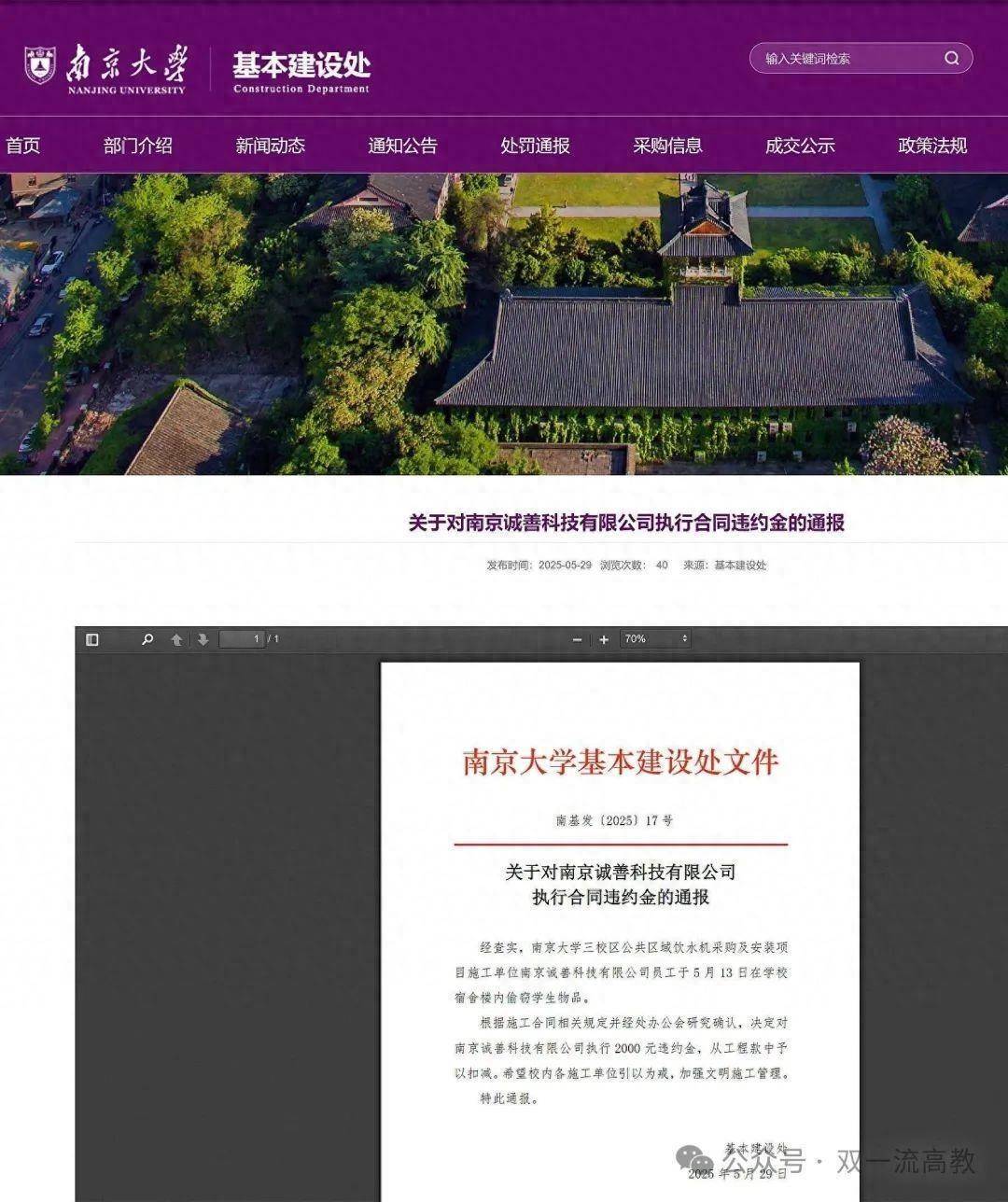
Task: Toggle the PDF viewer sidebar
Action: click(92, 639)
